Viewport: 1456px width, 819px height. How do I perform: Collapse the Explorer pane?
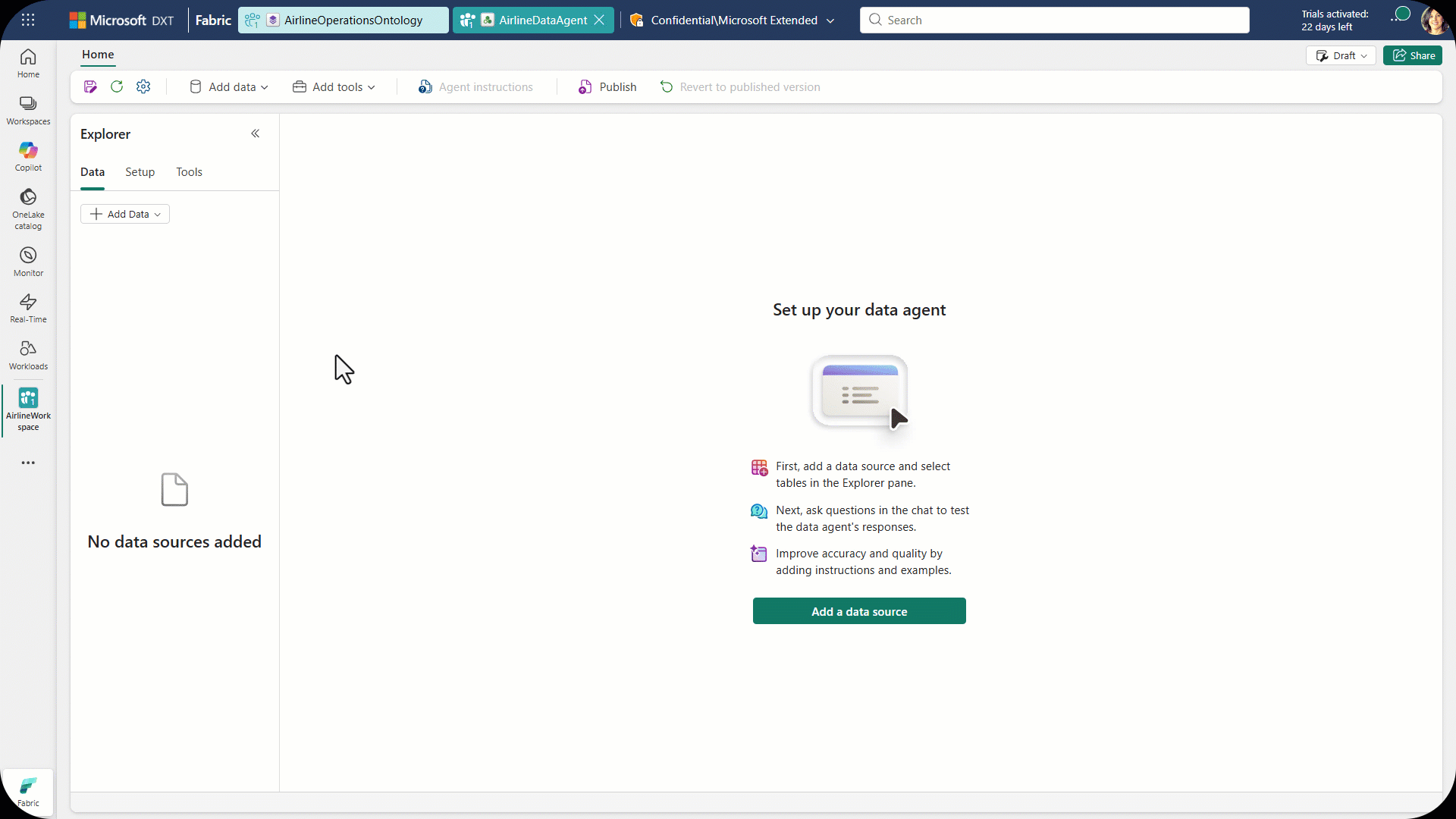coord(256,134)
